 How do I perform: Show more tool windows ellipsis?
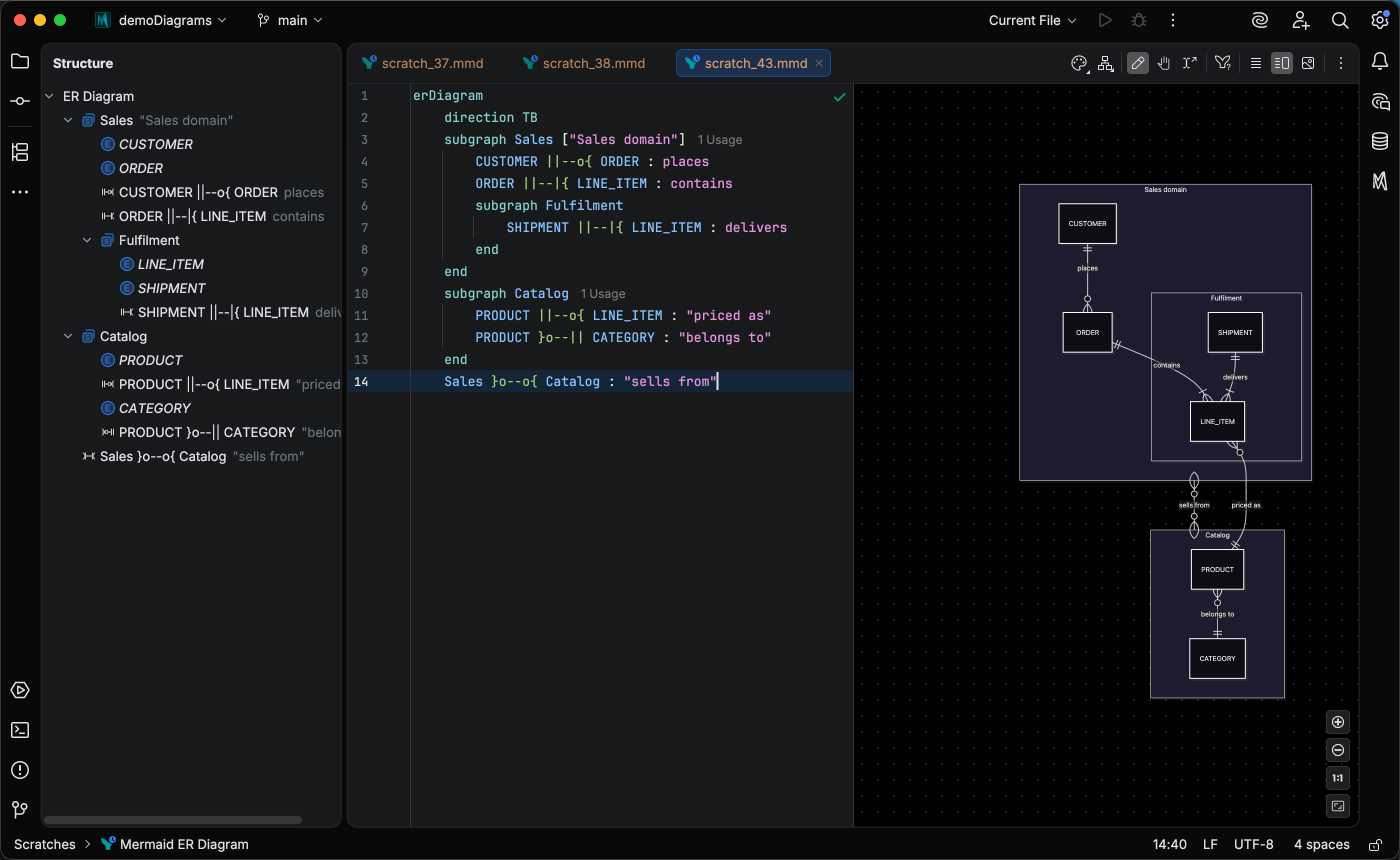click(x=20, y=191)
